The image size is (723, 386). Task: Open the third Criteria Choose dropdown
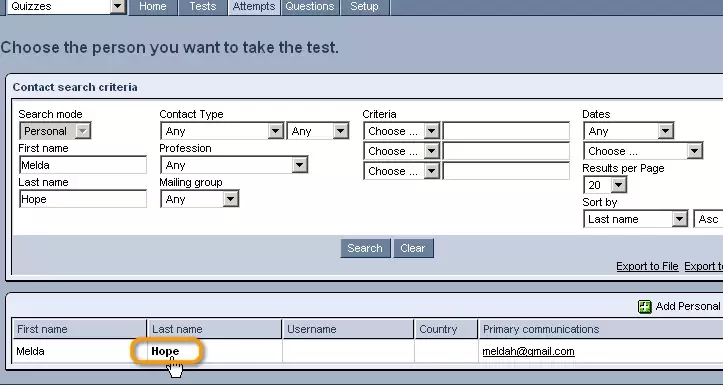(x=402, y=171)
